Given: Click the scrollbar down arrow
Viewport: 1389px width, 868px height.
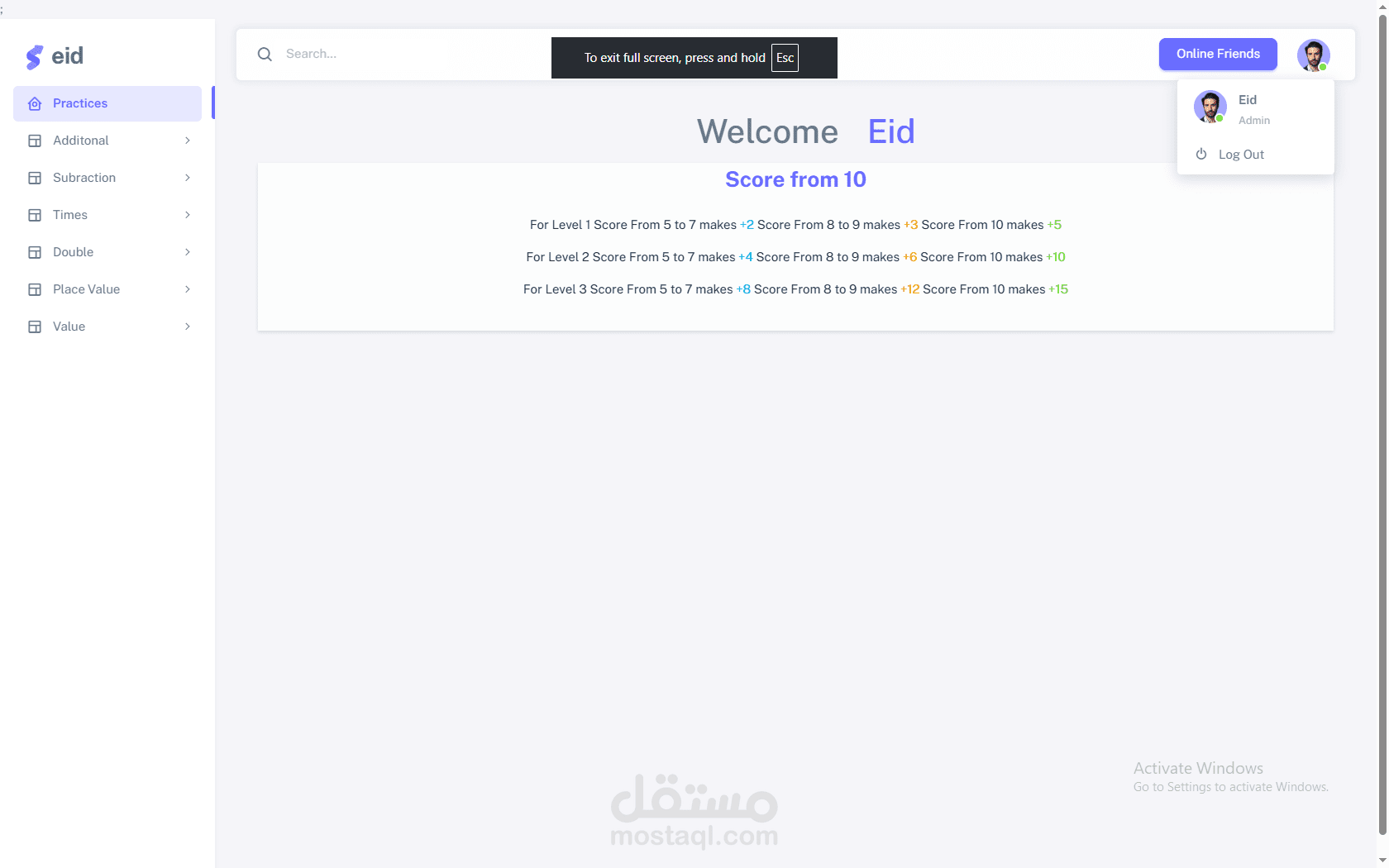Looking at the screenshot, I should coord(1382,861).
